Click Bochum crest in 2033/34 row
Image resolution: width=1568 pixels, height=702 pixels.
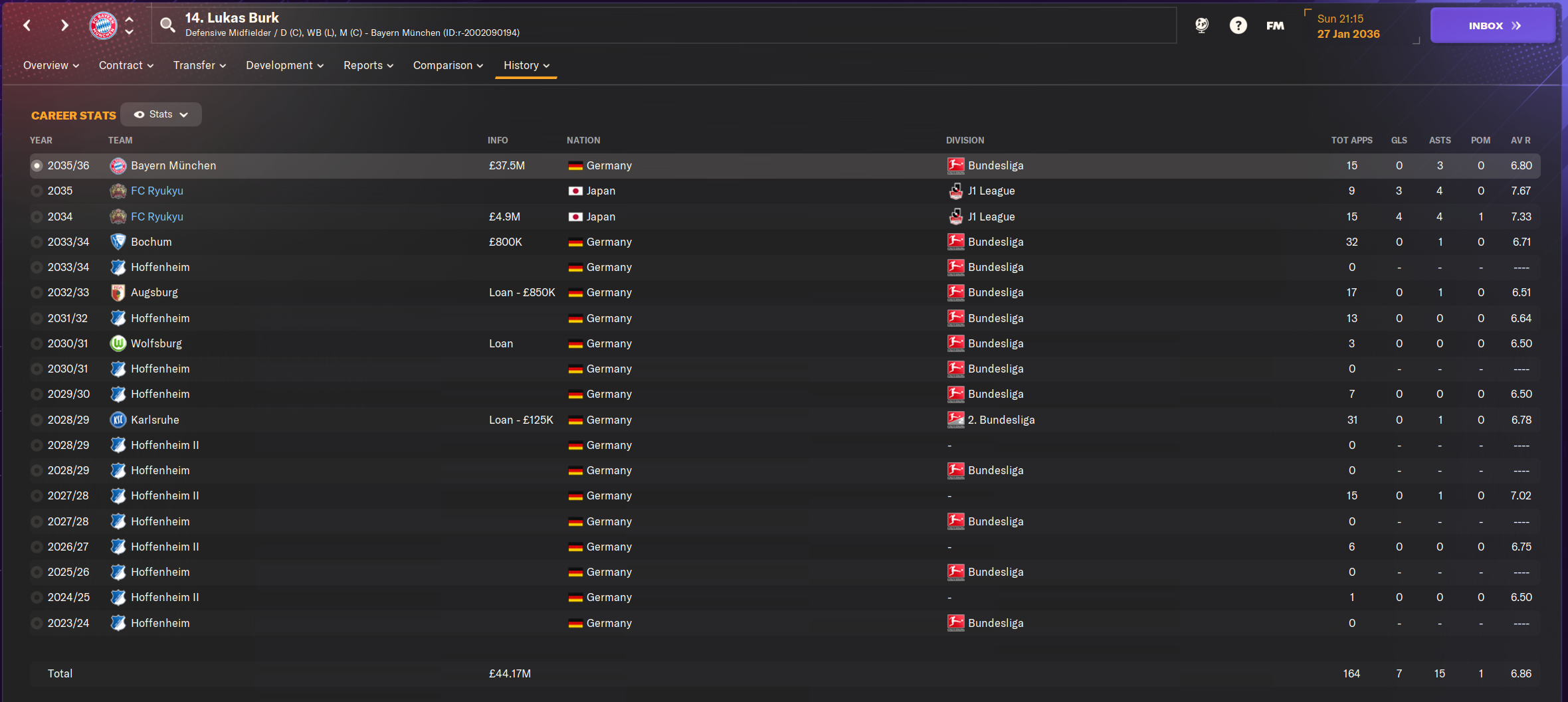118,242
